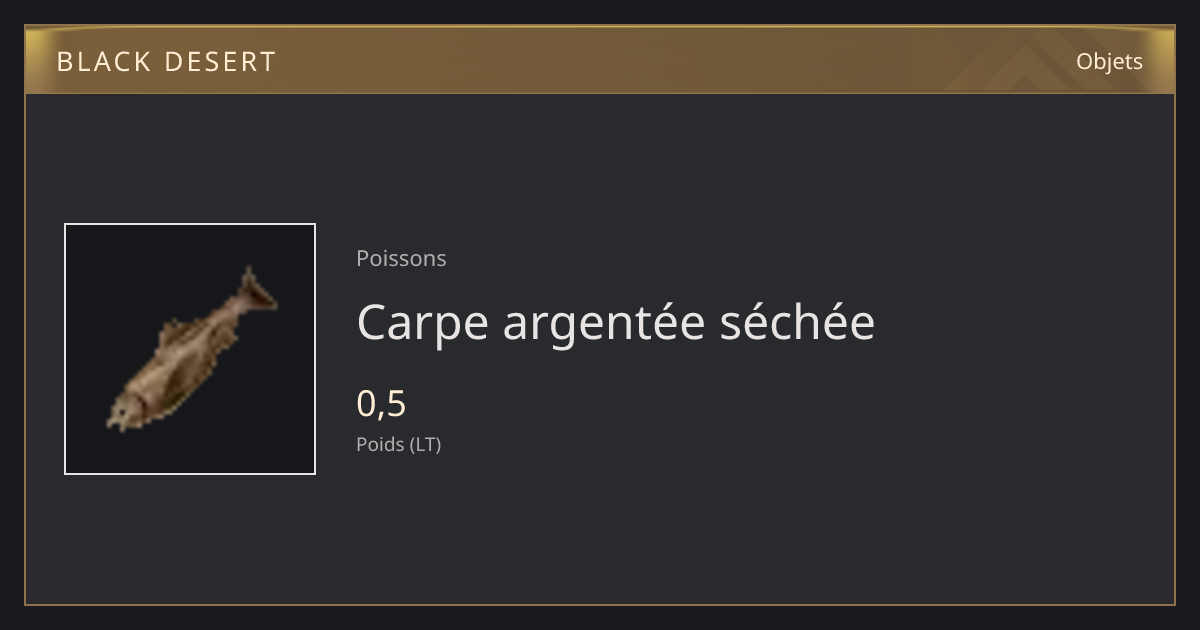This screenshot has width=1200, height=630.
Task: Click the empty middle of the golden header
Action: [x=600, y=60]
